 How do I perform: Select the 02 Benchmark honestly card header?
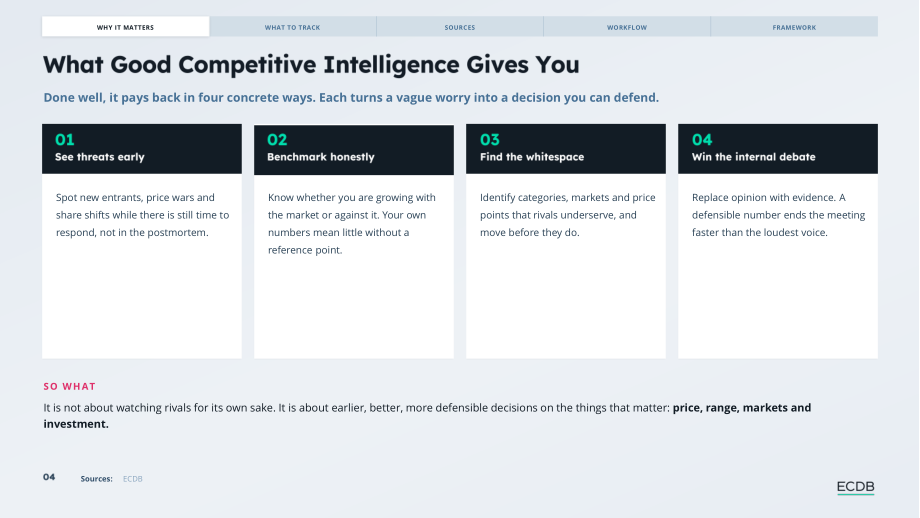[354, 149]
